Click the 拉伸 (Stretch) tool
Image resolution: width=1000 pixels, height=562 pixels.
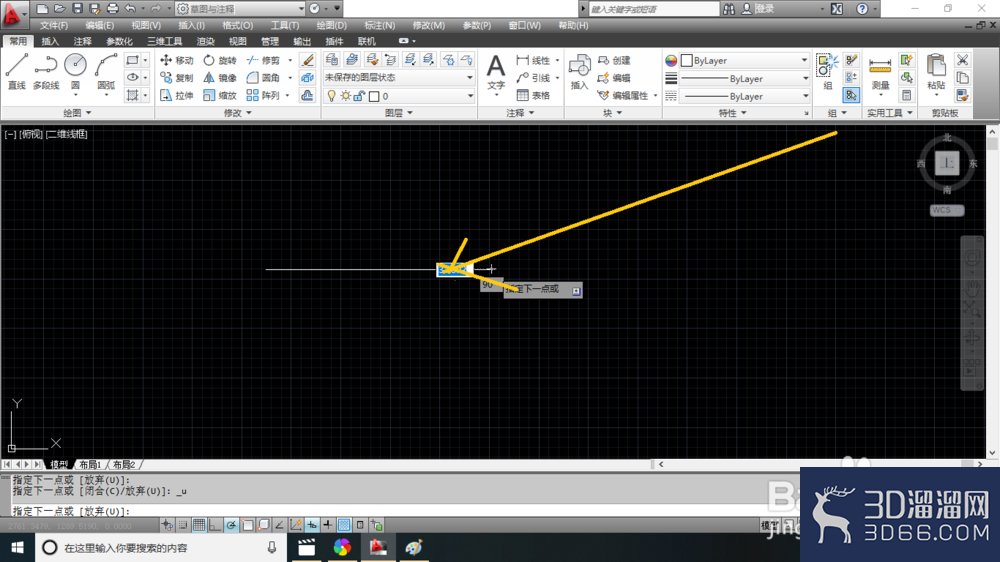click(x=177, y=96)
